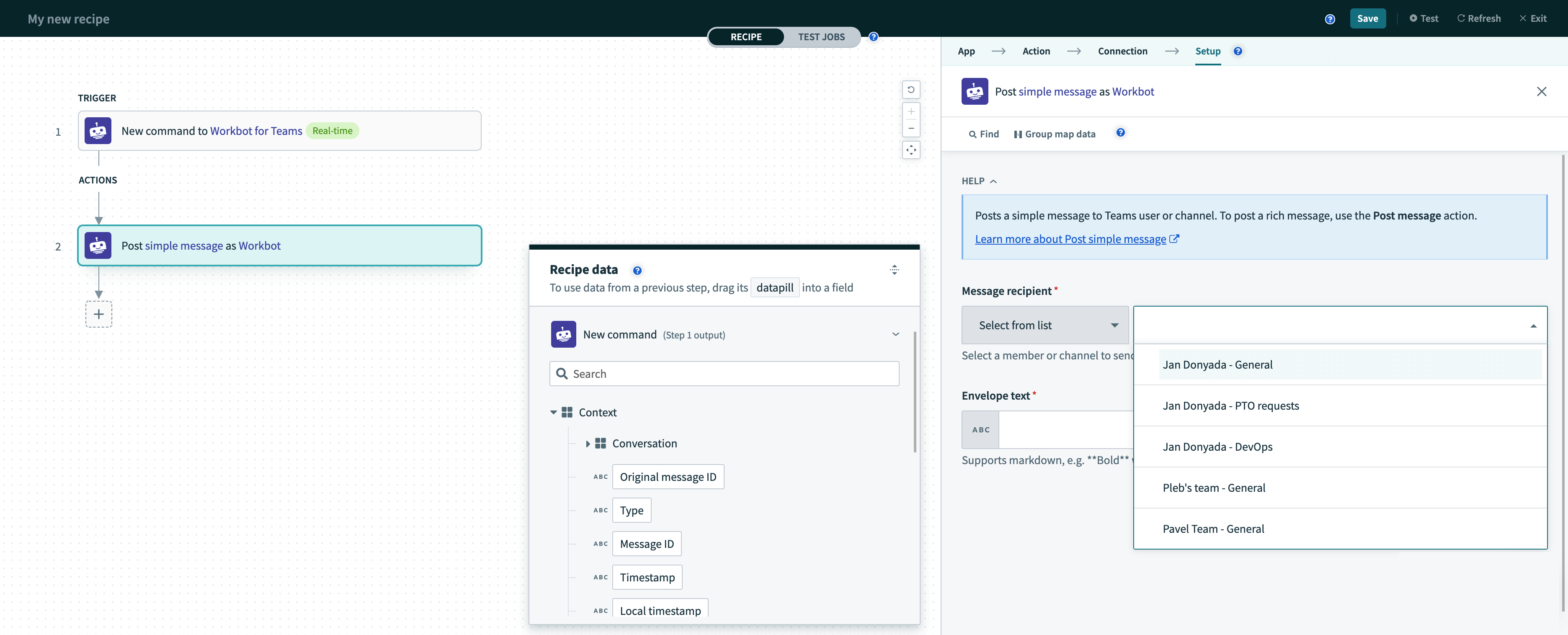Zoom out on the recipe canvas
The width and height of the screenshot is (1568, 635).
pyautogui.click(x=910, y=129)
